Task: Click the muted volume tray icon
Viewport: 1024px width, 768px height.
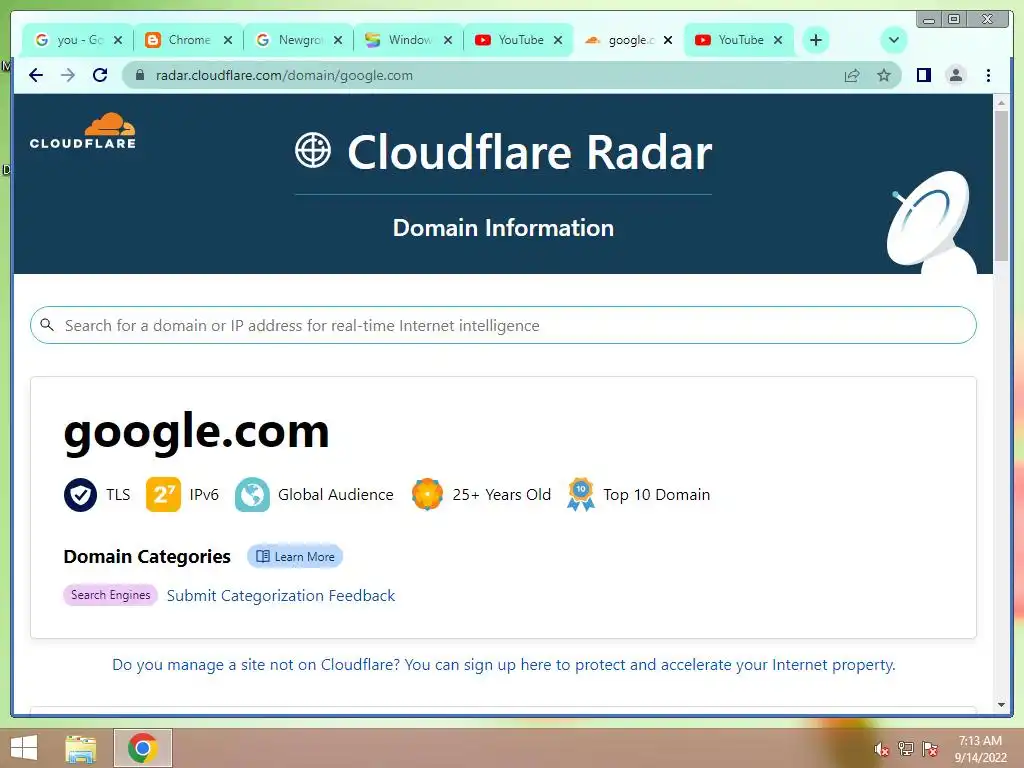Action: coord(881,749)
